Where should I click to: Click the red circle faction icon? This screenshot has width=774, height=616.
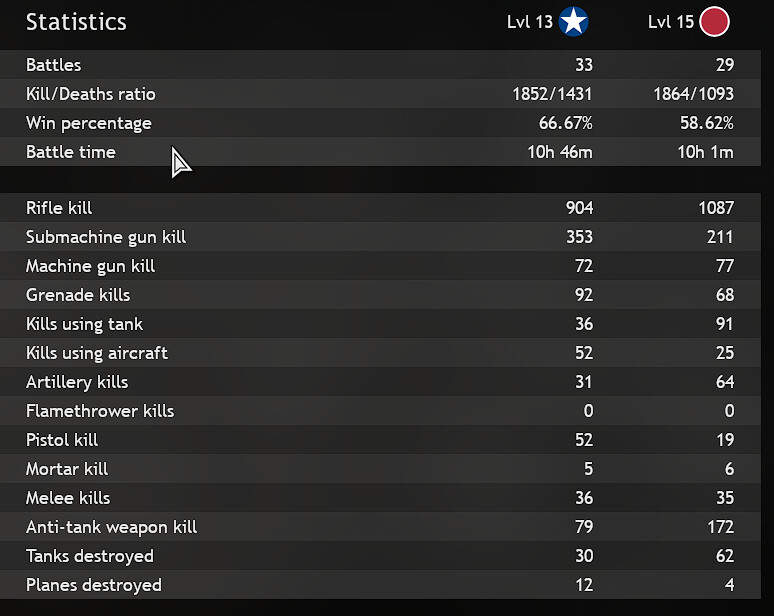pos(714,21)
